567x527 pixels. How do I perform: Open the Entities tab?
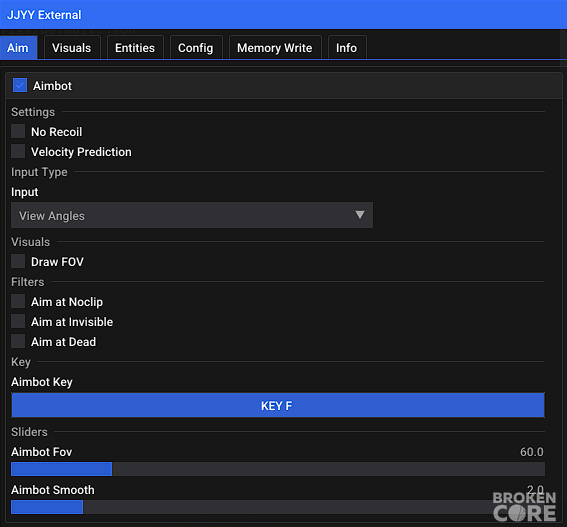point(135,47)
